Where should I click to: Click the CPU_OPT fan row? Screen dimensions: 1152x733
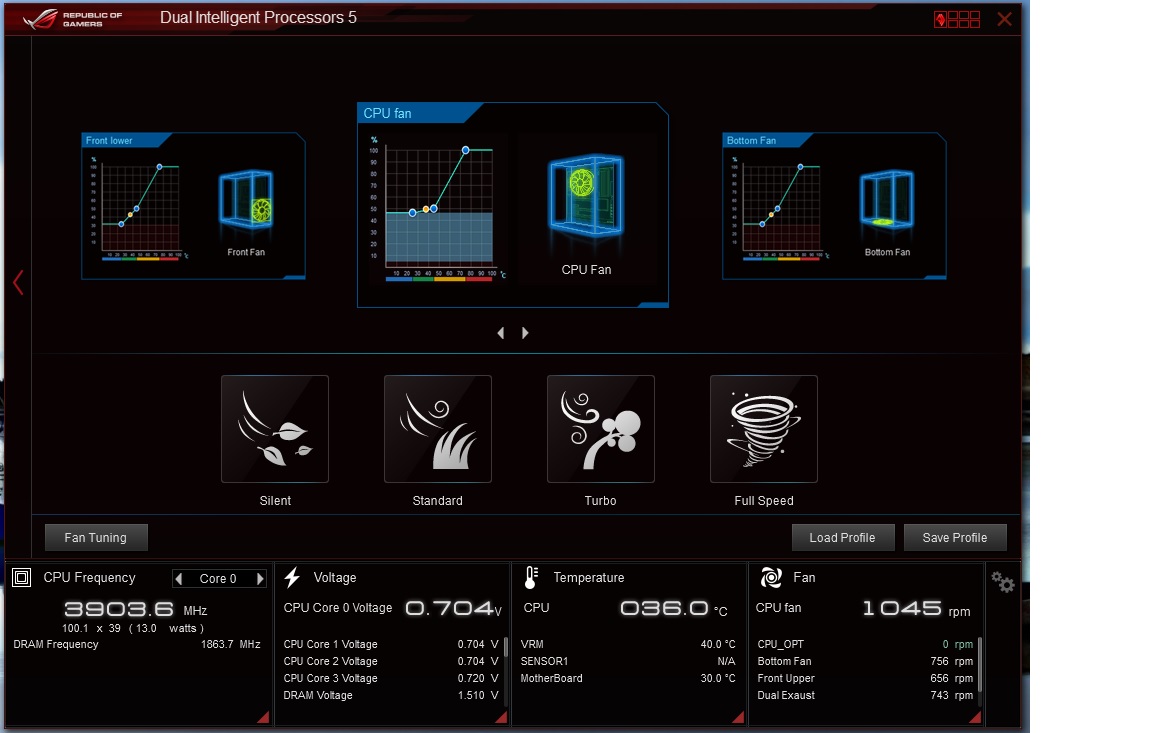(x=865, y=644)
